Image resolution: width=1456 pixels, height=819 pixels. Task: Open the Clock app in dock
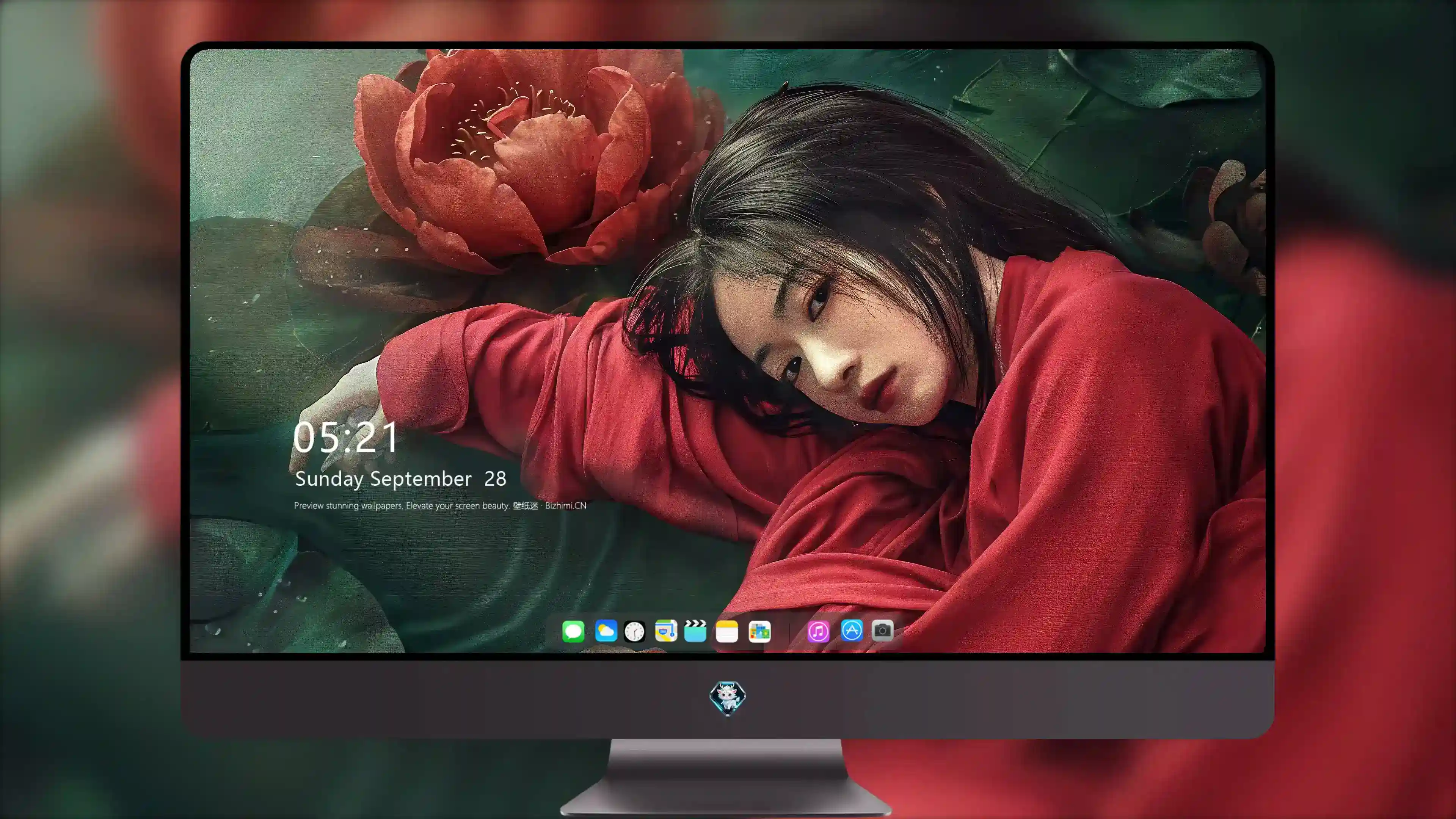click(634, 631)
